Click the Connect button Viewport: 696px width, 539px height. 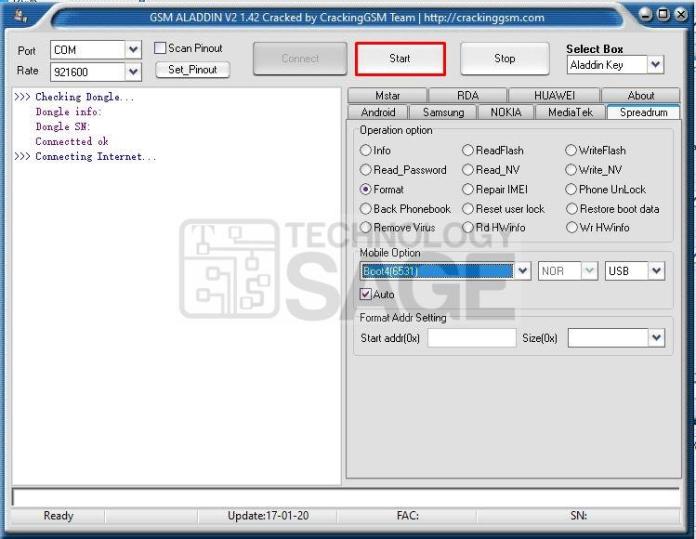click(x=300, y=59)
